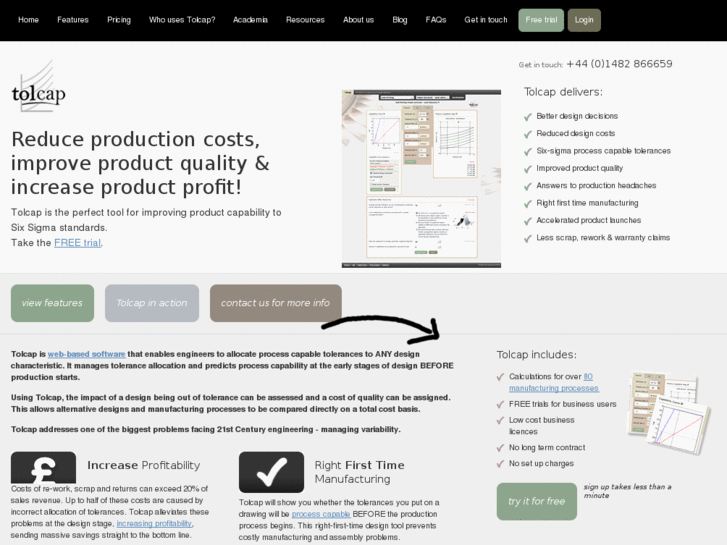Follow the FREE trial link
This screenshot has height=545, width=727.
pyautogui.click(x=77, y=243)
